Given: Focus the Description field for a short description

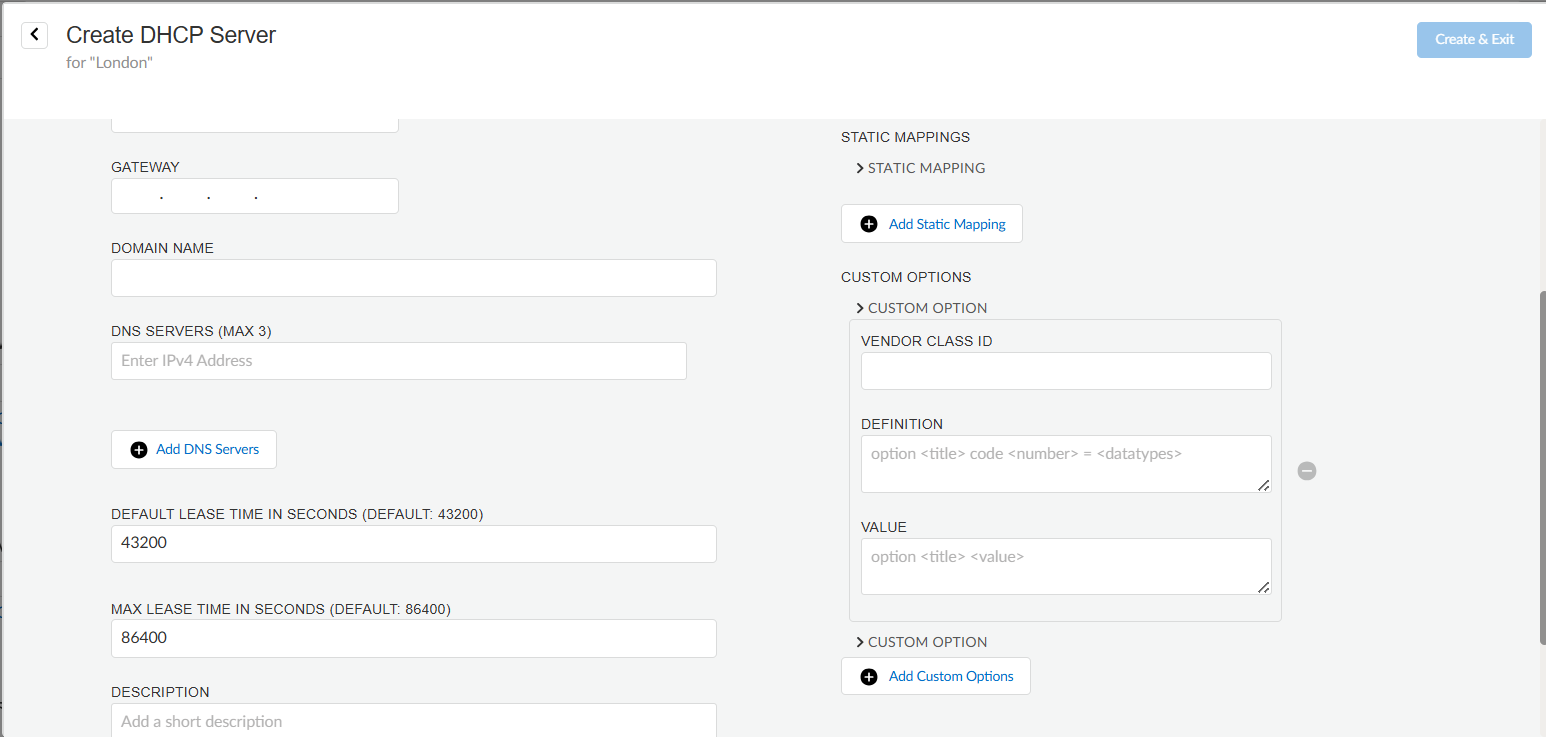Looking at the screenshot, I should [x=413, y=720].
